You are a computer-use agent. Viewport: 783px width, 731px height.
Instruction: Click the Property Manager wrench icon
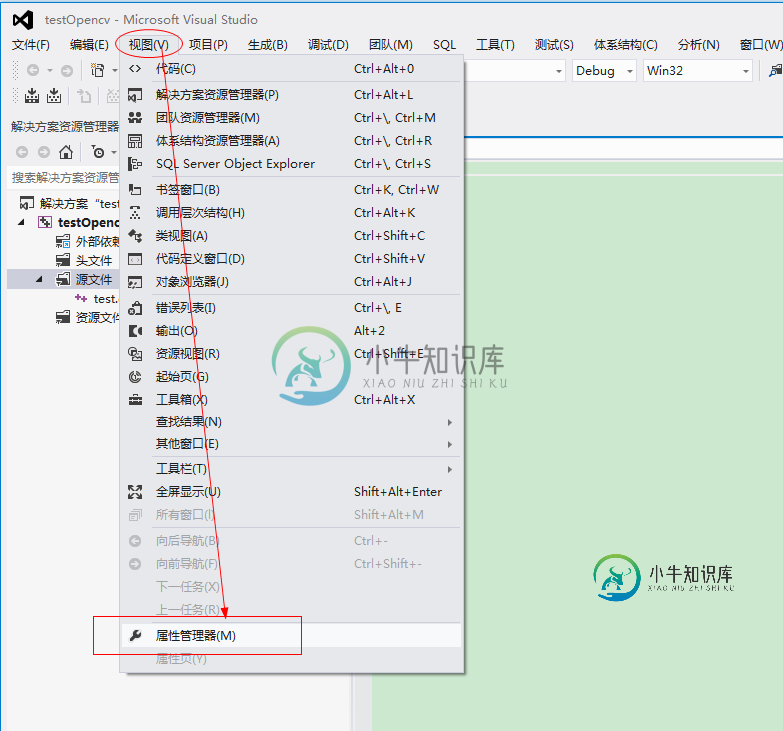click(x=135, y=636)
